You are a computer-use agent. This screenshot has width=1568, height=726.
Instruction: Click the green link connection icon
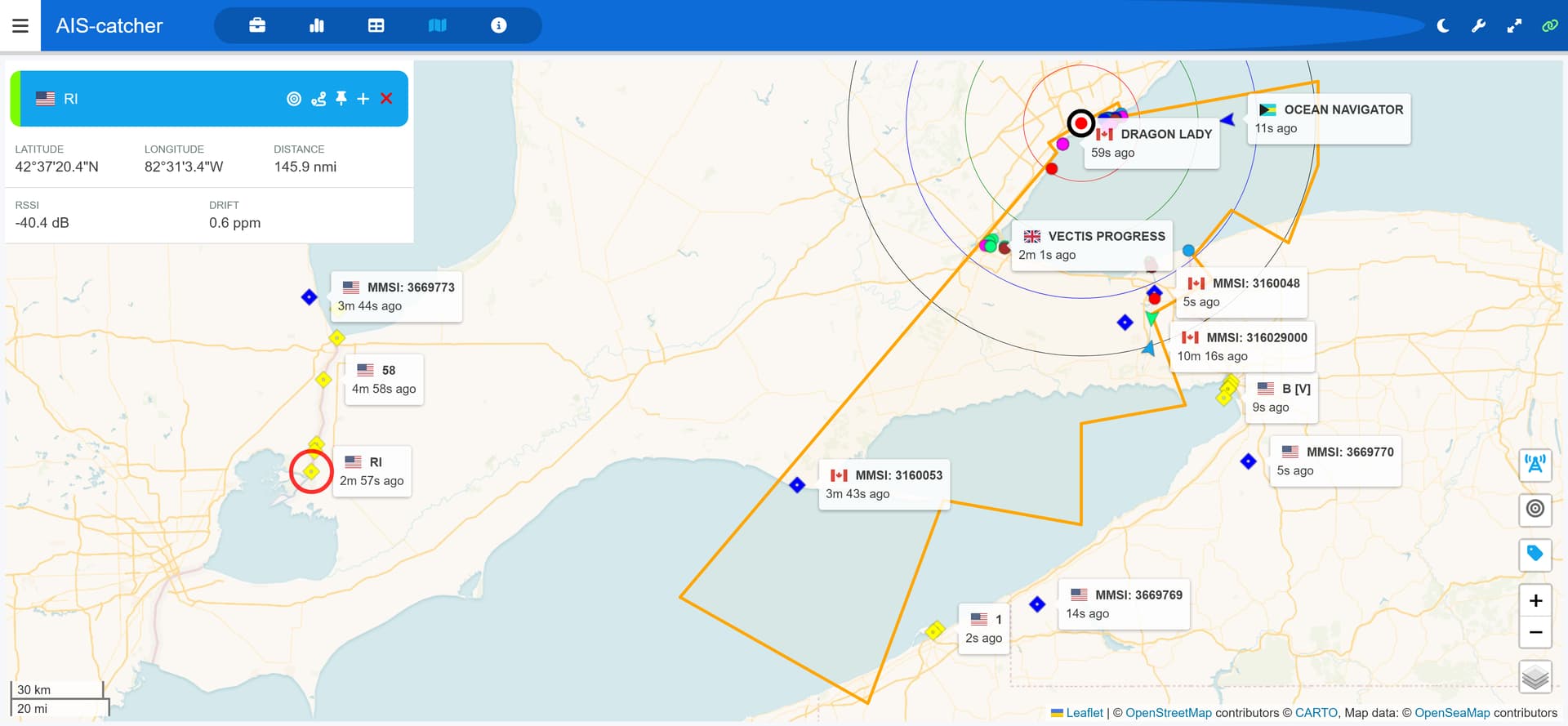point(1549,25)
